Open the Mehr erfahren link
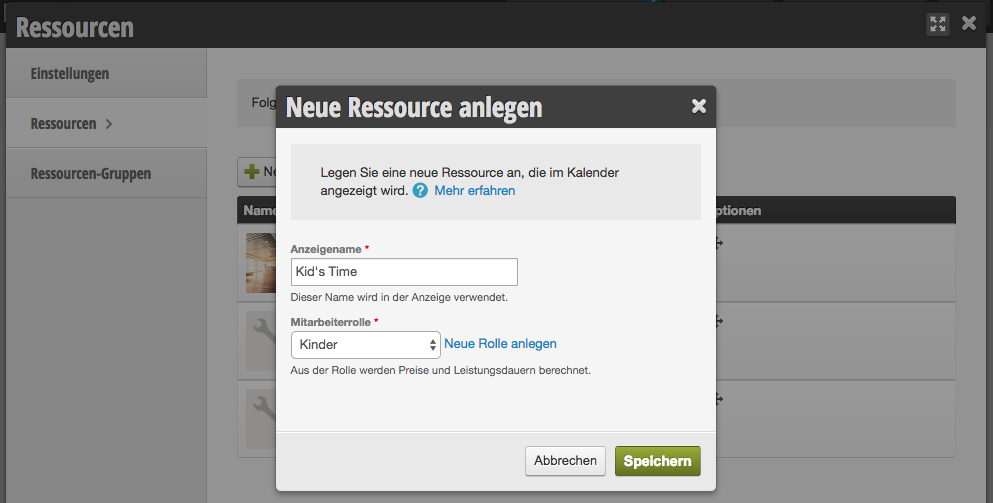993x503 pixels. tap(474, 191)
